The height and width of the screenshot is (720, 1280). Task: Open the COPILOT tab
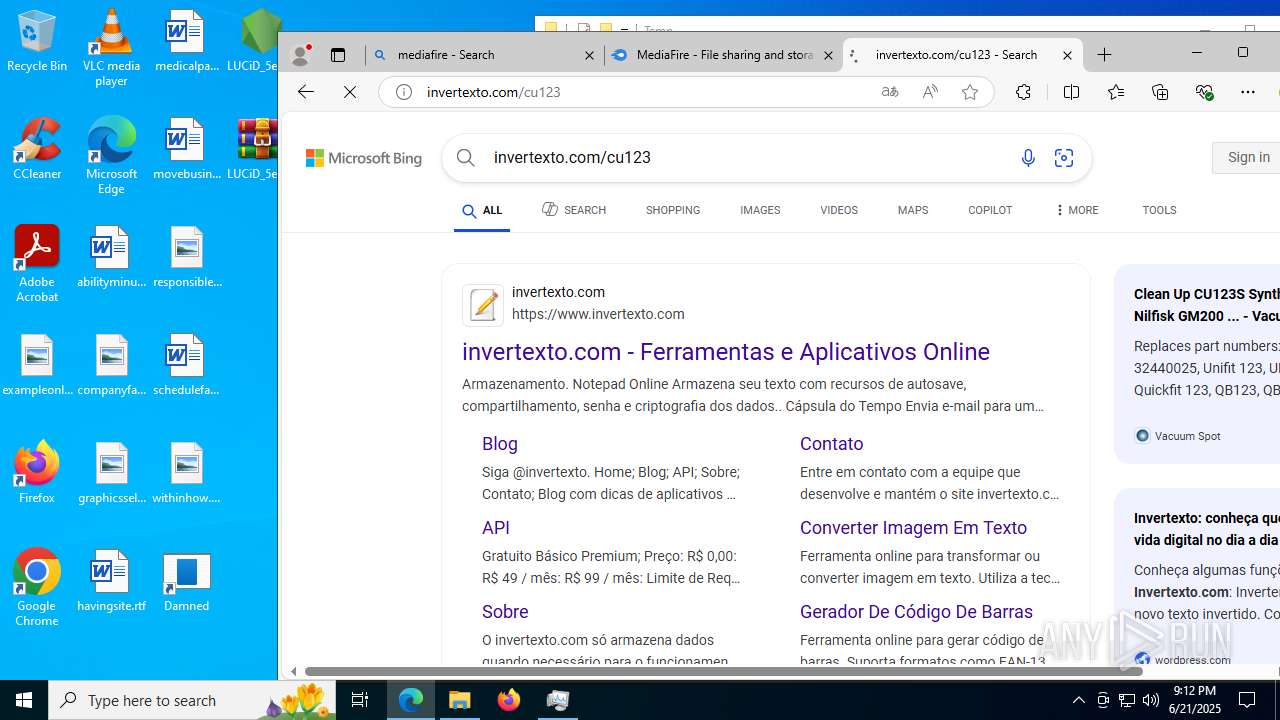(990, 210)
